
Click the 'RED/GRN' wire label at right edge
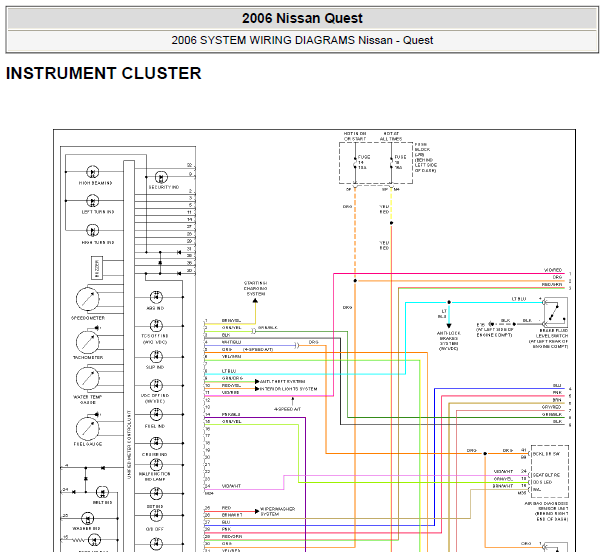(552, 284)
